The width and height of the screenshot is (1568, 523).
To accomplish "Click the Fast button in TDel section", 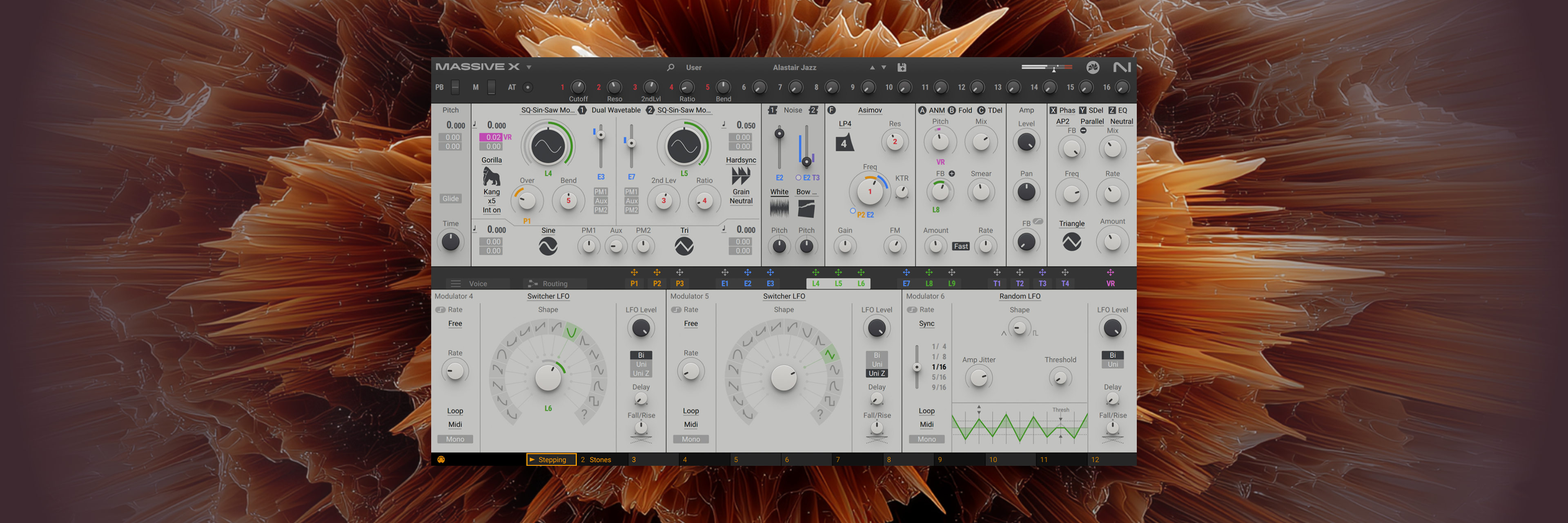I will coord(960,246).
